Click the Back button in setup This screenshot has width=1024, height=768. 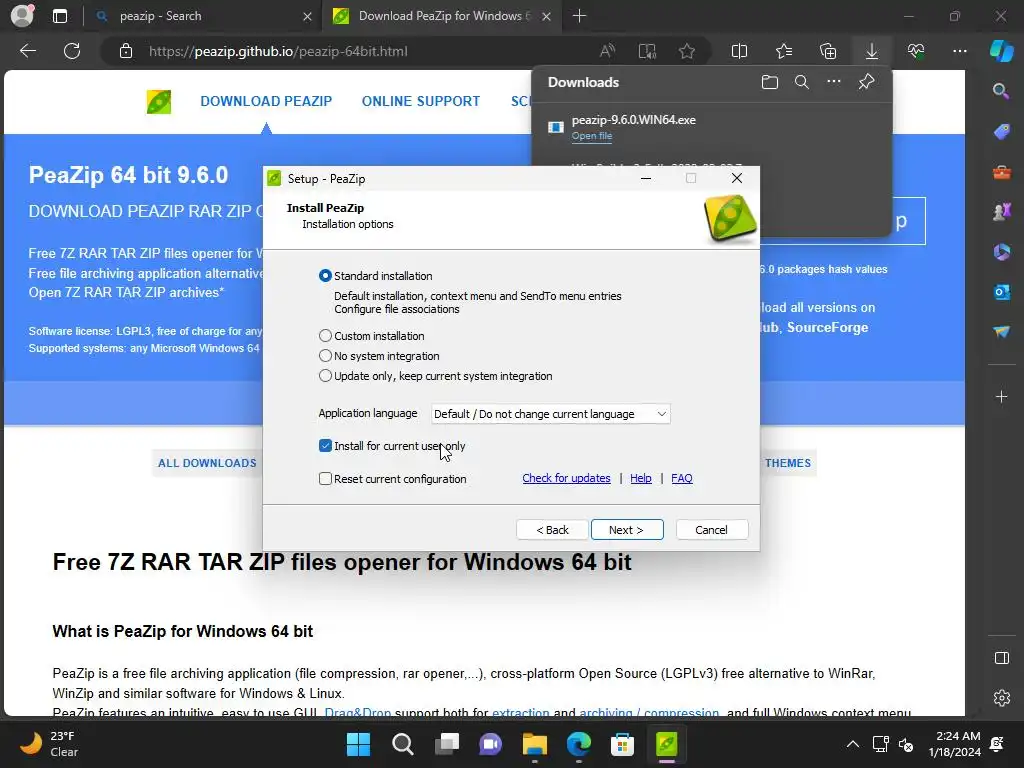coord(552,530)
